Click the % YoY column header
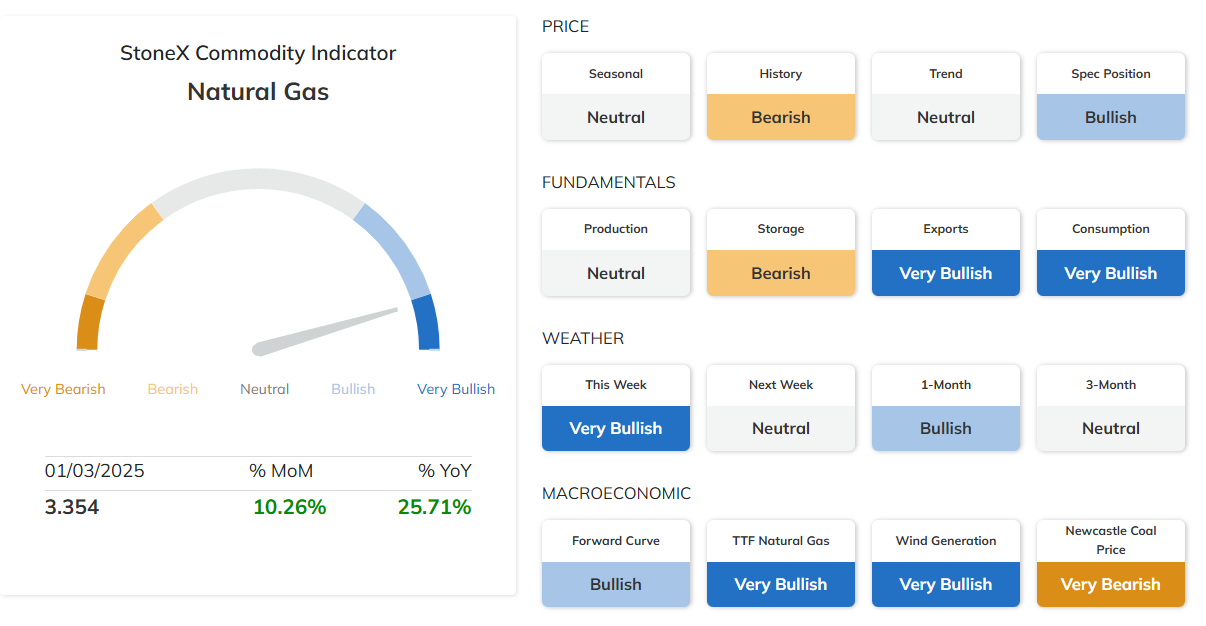This screenshot has height=626, width=1206. point(445,471)
